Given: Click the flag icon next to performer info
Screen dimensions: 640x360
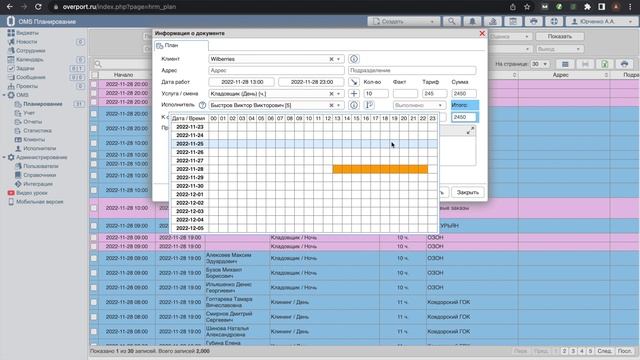Looking at the screenshot, I should coord(369,105).
